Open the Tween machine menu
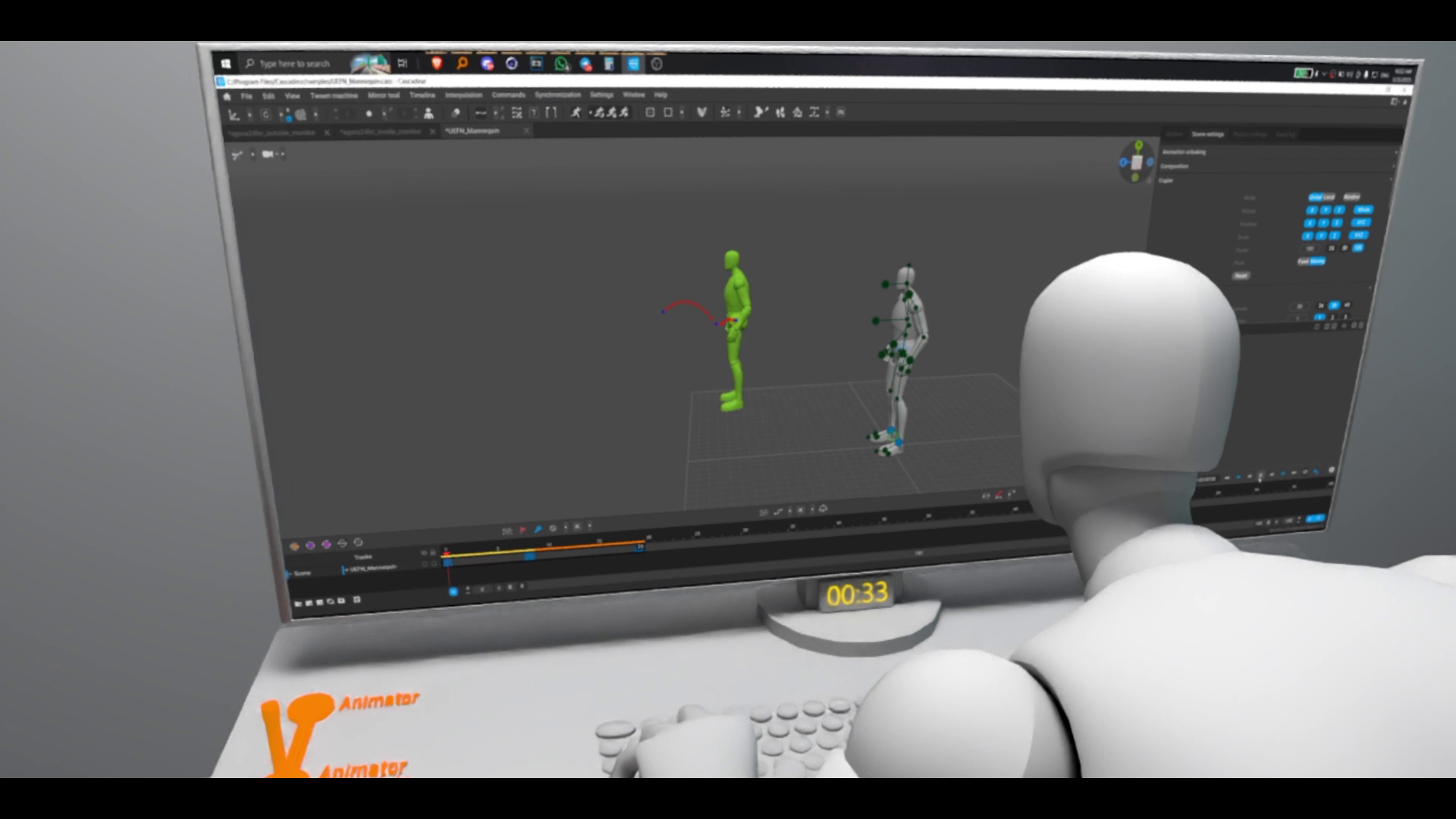This screenshot has height=819, width=1456. [334, 96]
